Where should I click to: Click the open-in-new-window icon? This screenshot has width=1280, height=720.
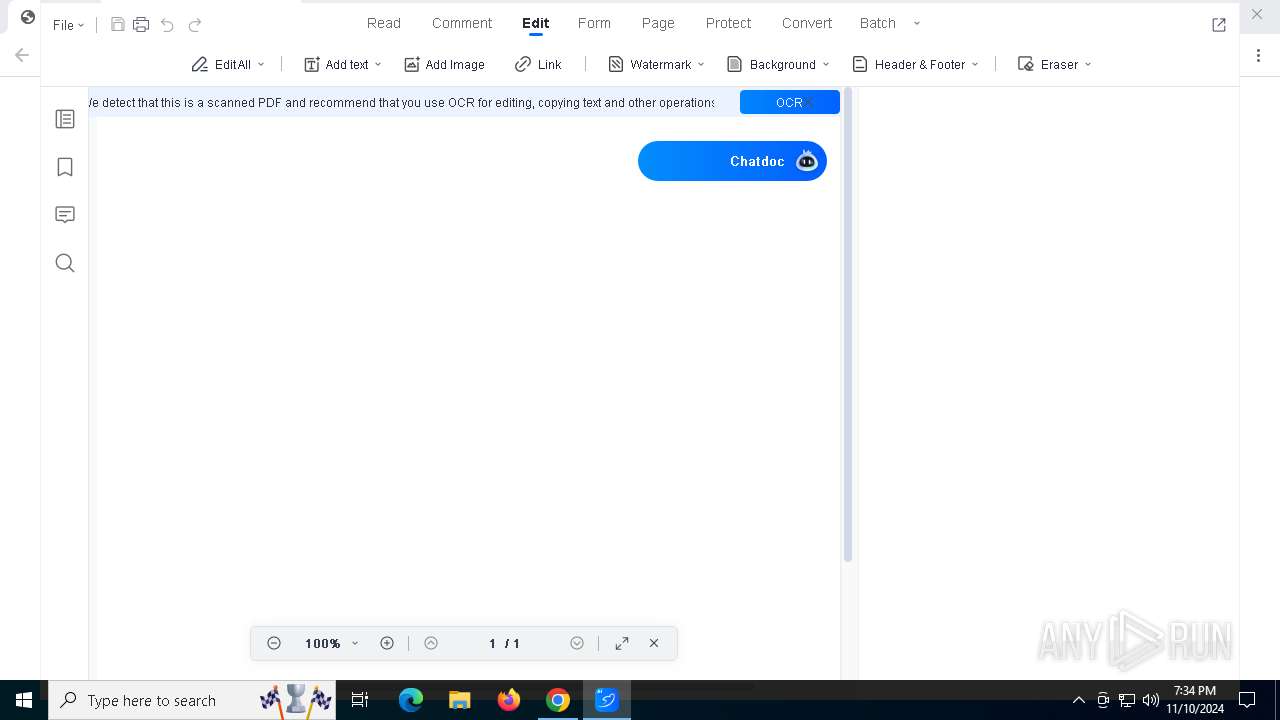click(x=1219, y=25)
